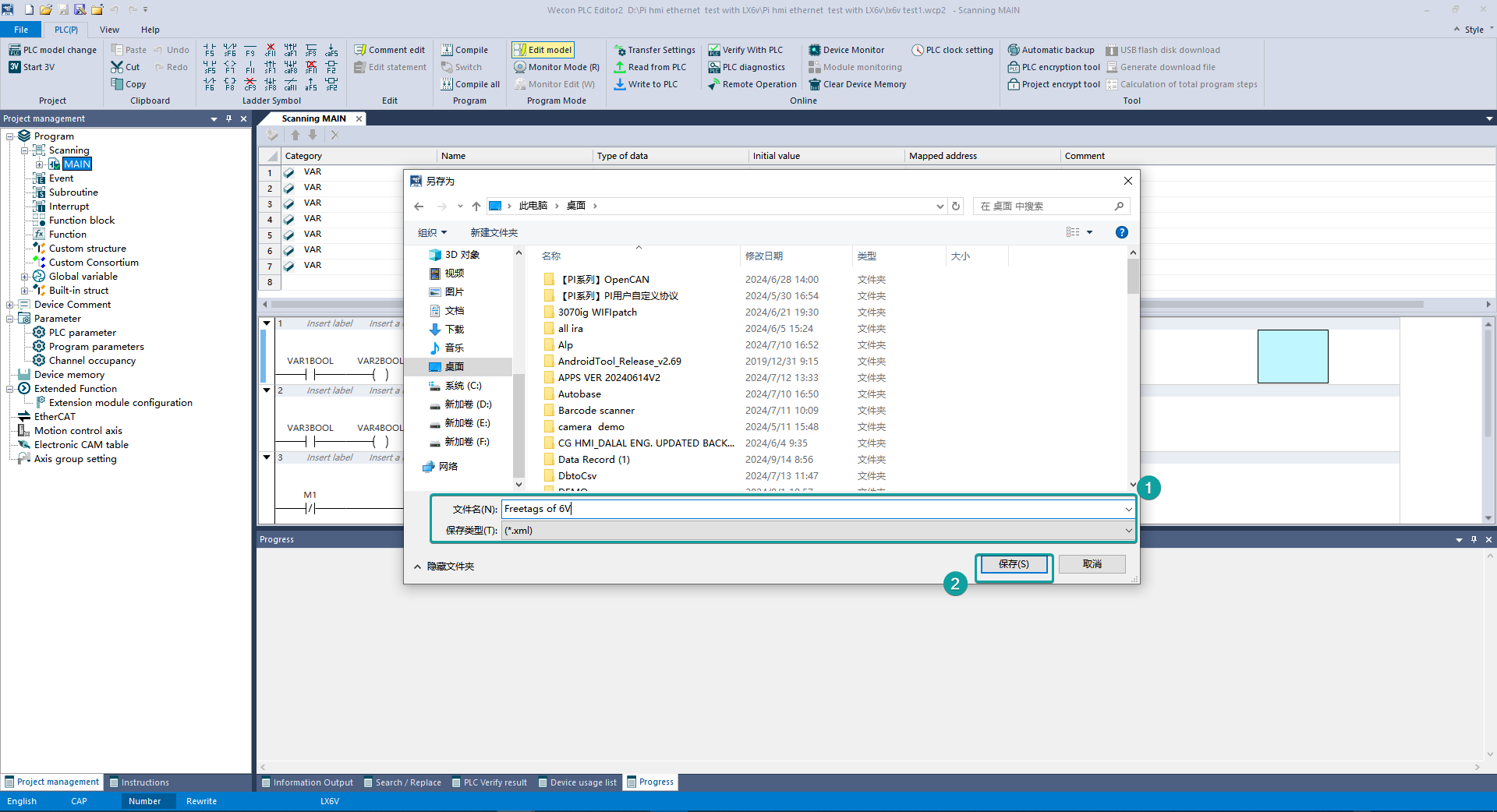Click the help question mark icon

coord(1121,232)
